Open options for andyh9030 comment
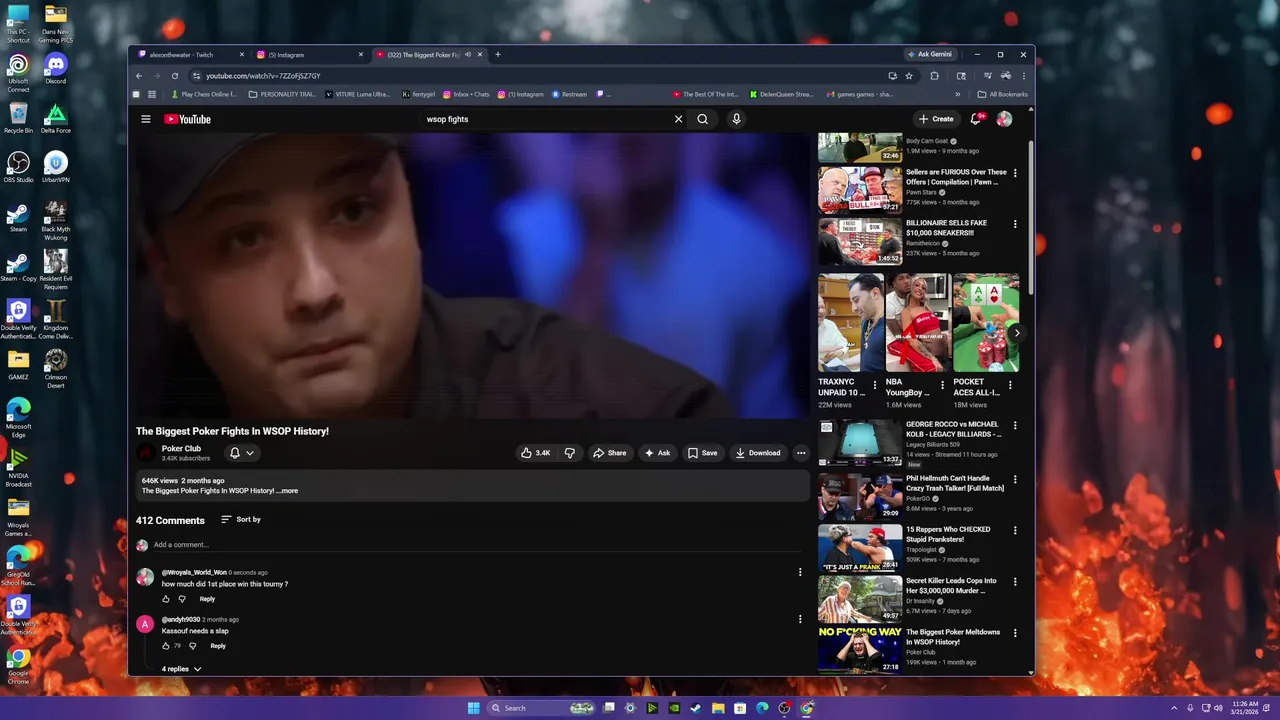Screen dimensions: 1280x720 (x=800, y=619)
